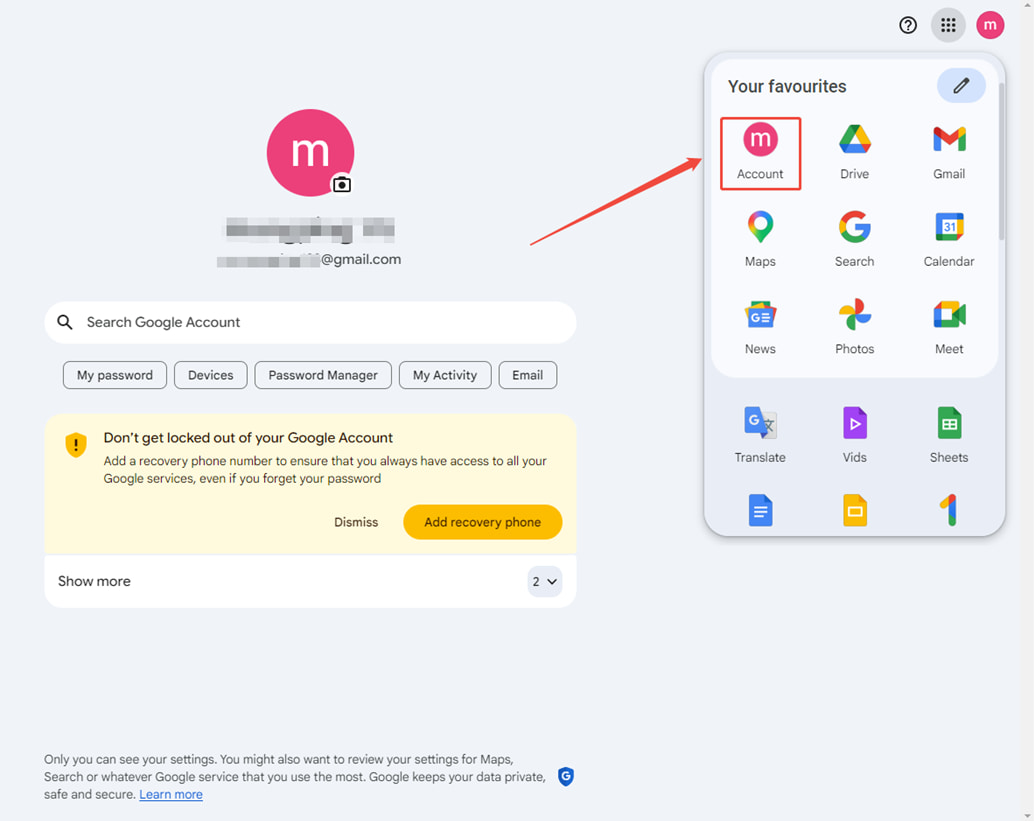The image size is (1034, 821).
Task: Select the My password chip
Action: 115,375
